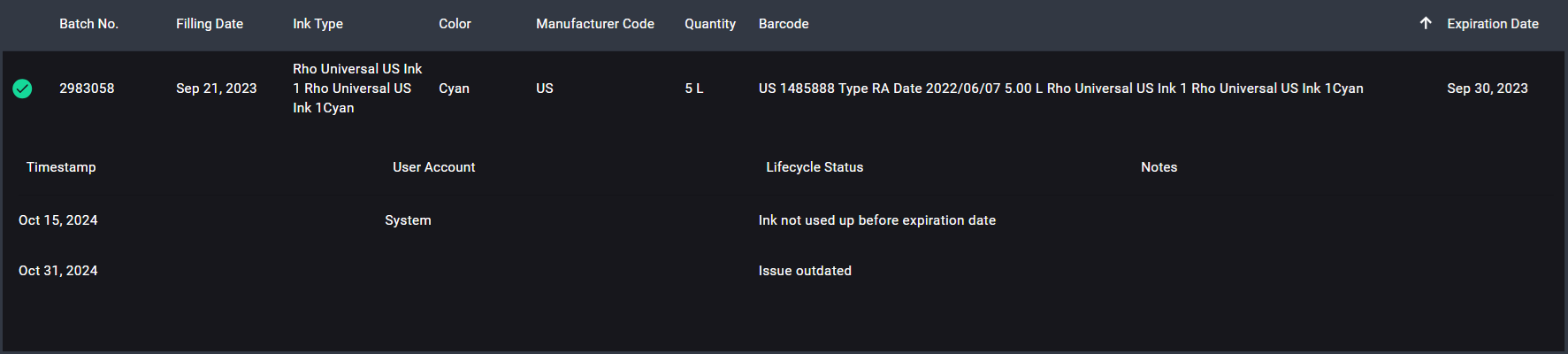Select batch number 2983058 cell
The width and height of the screenshot is (1568, 354).
87,88
